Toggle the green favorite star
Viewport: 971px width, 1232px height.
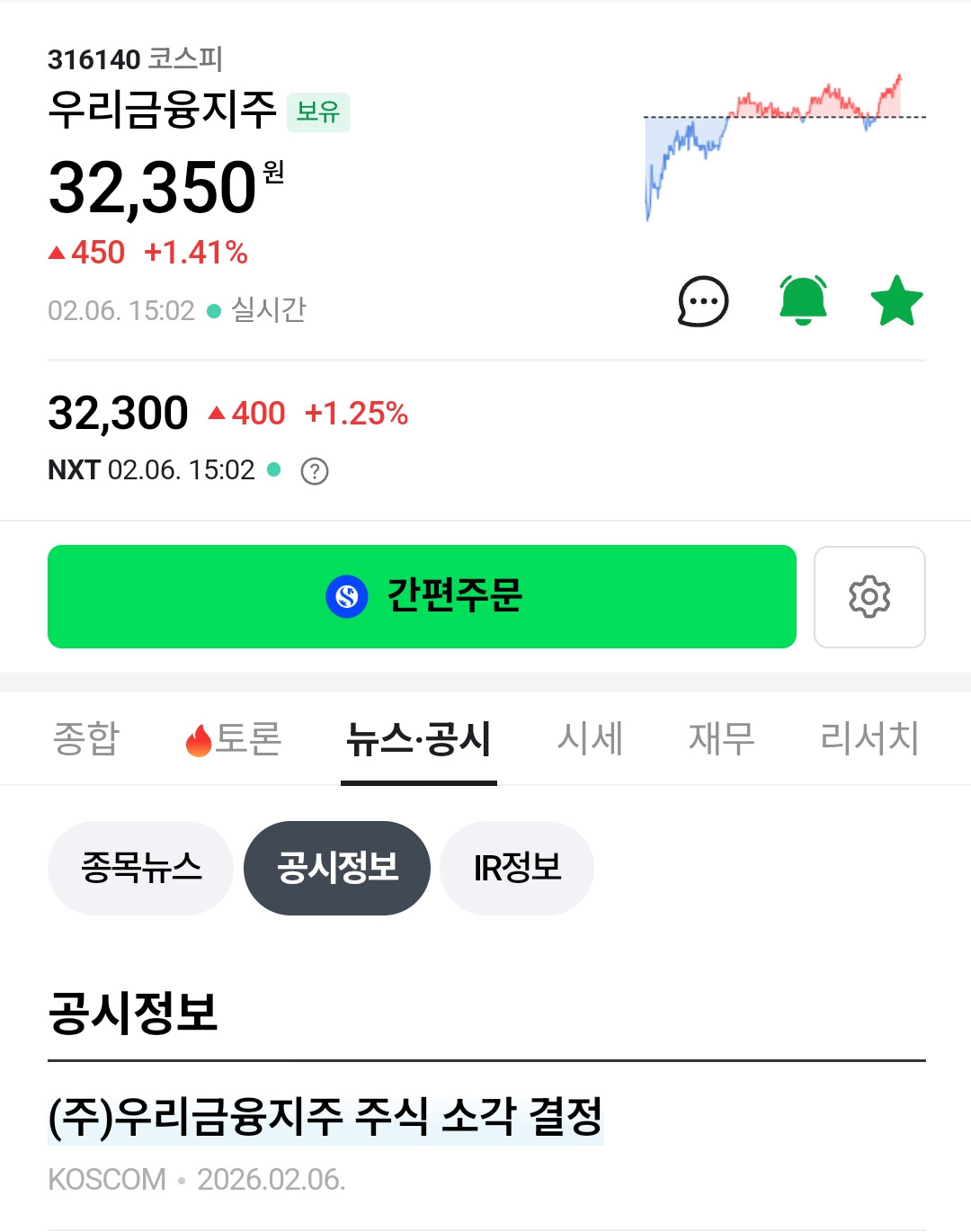(896, 301)
